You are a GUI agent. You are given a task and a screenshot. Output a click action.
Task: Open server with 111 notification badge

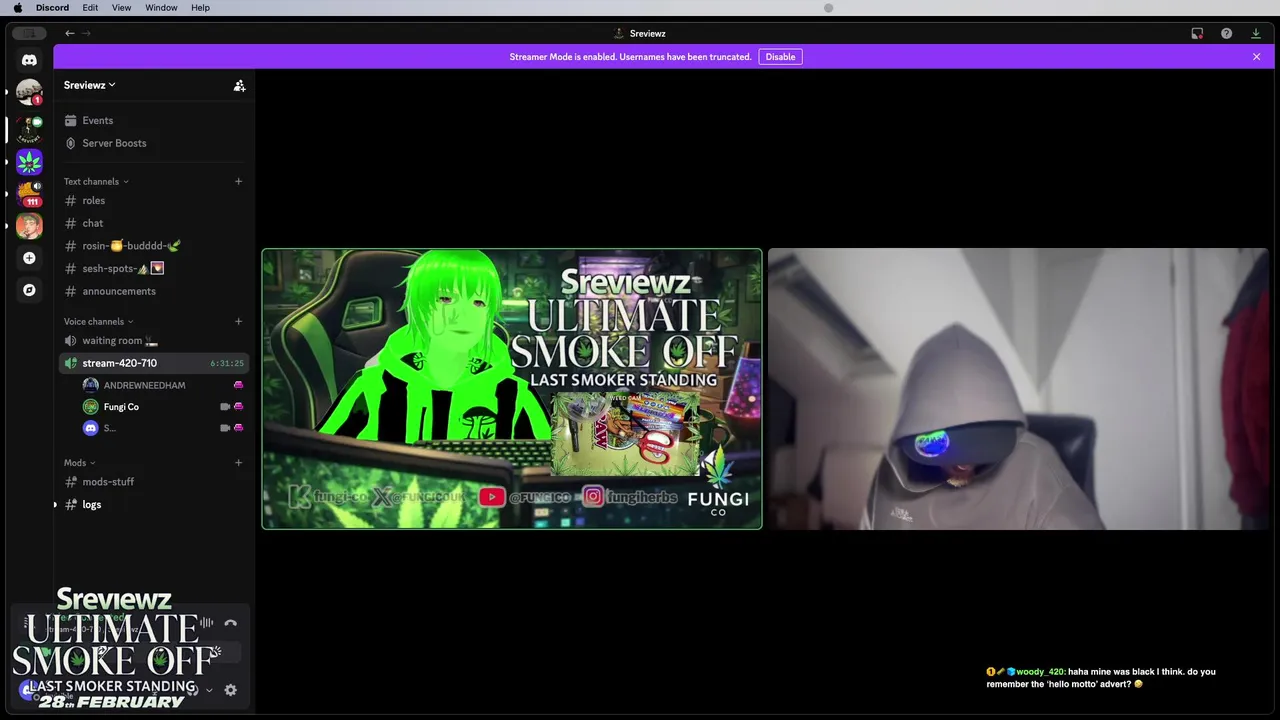point(29,193)
